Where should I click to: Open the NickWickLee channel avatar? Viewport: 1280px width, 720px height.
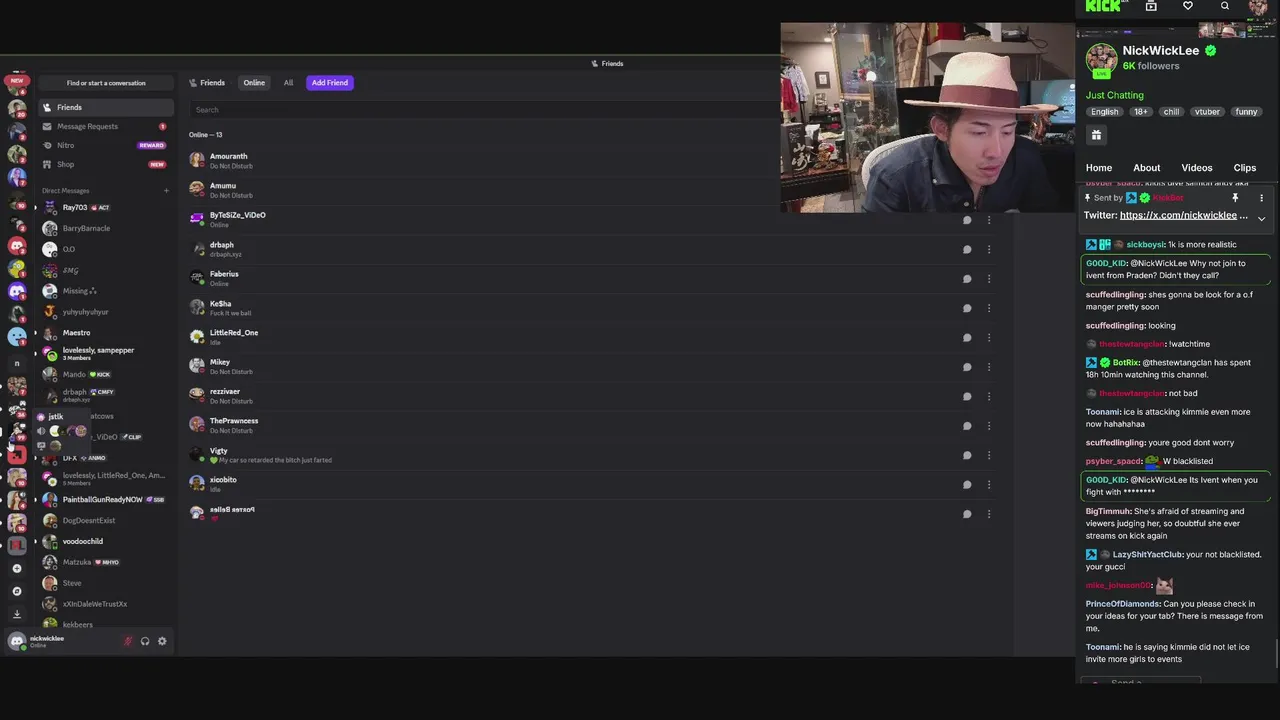point(1101,58)
